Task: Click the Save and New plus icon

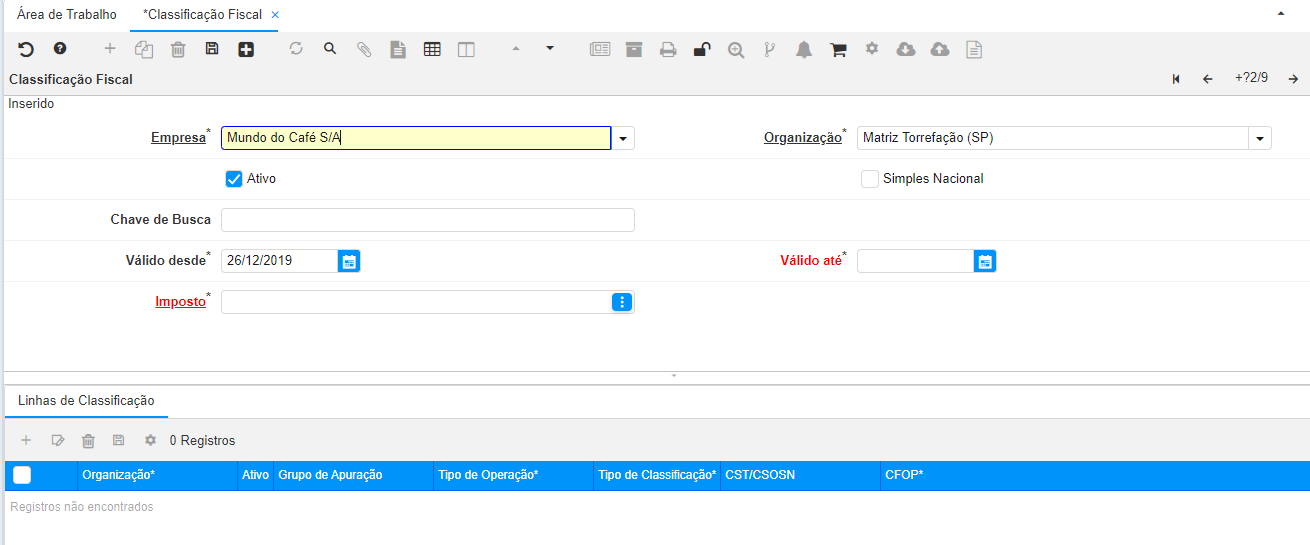Action: click(x=246, y=49)
